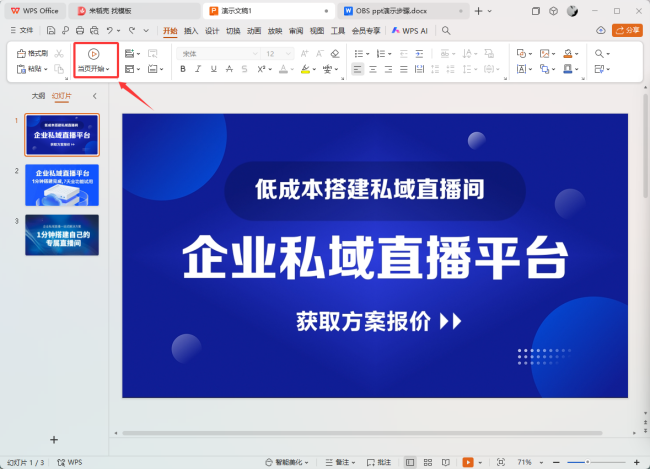Click the Underline formatting icon
The height and width of the screenshot is (469, 651).
click(x=214, y=69)
